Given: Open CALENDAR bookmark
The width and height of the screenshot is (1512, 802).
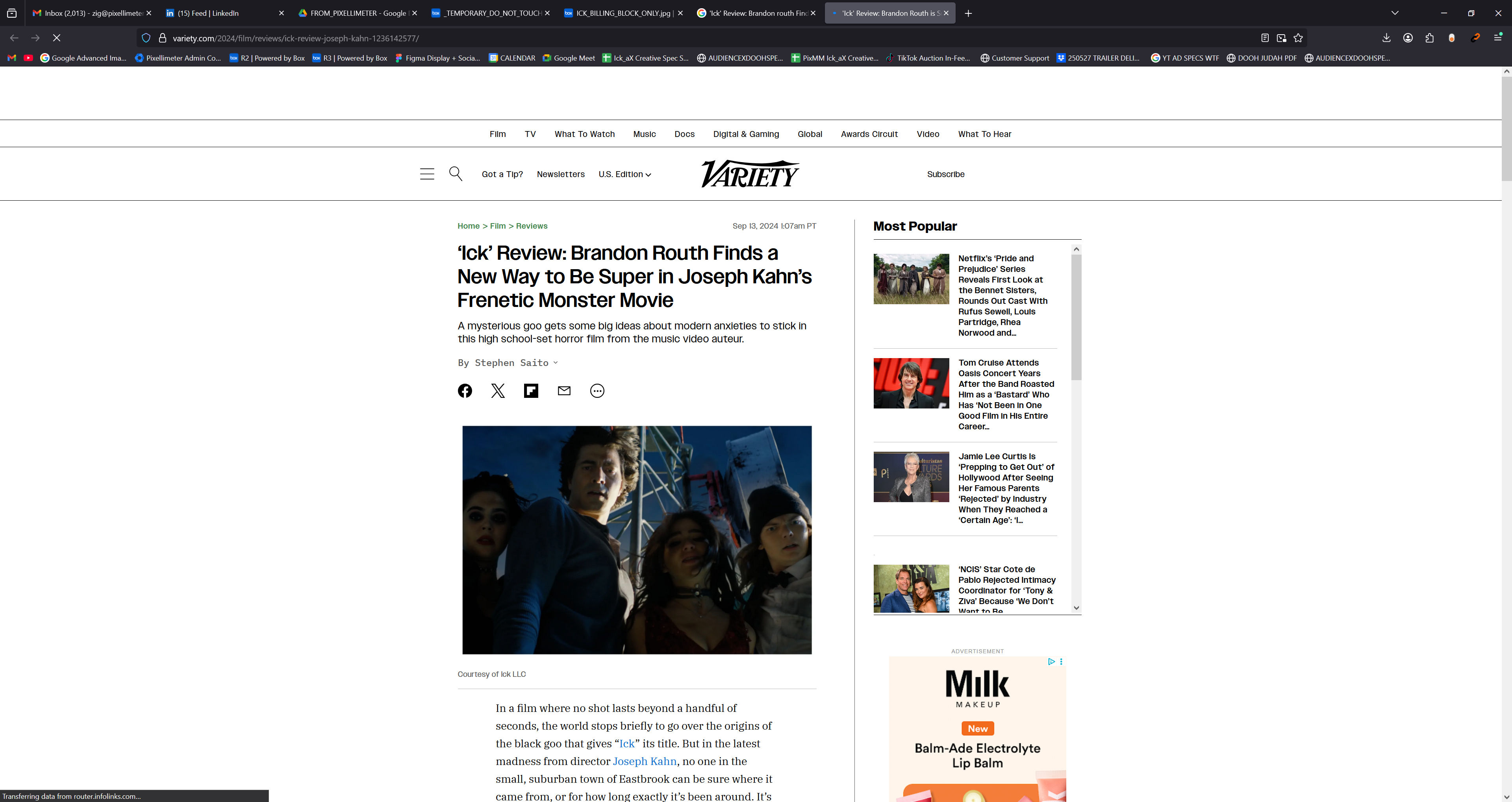Looking at the screenshot, I should click(512, 58).
